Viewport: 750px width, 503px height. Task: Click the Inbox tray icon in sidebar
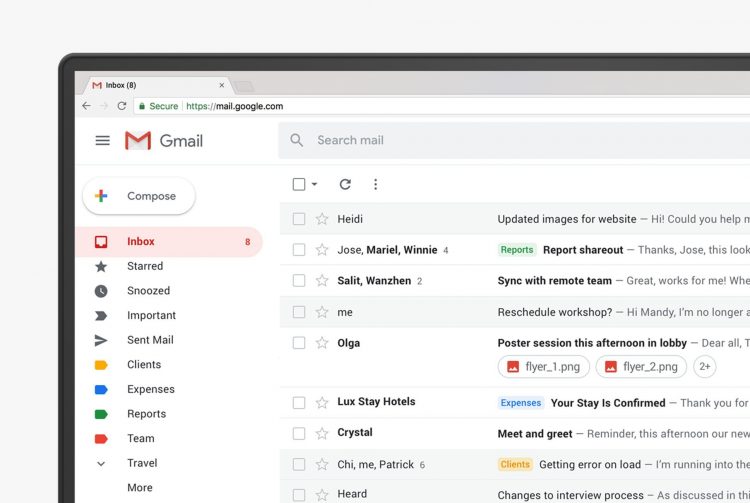[x=101, y=241]
